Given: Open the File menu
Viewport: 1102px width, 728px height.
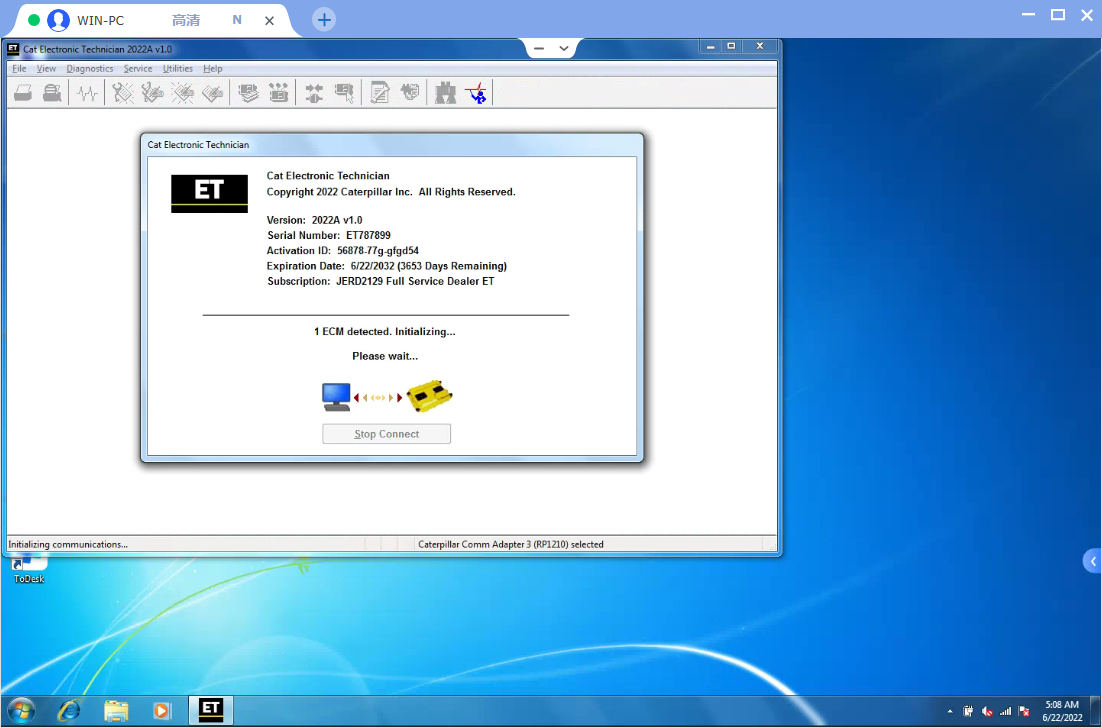Looking at the screenshot, I should (x=19, y=69).
